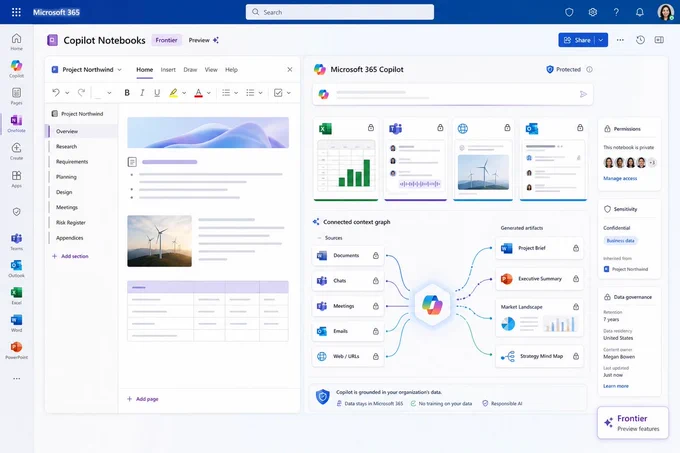Collapse the Sources group
680x453 pixels.
click(x=320, y=238)
